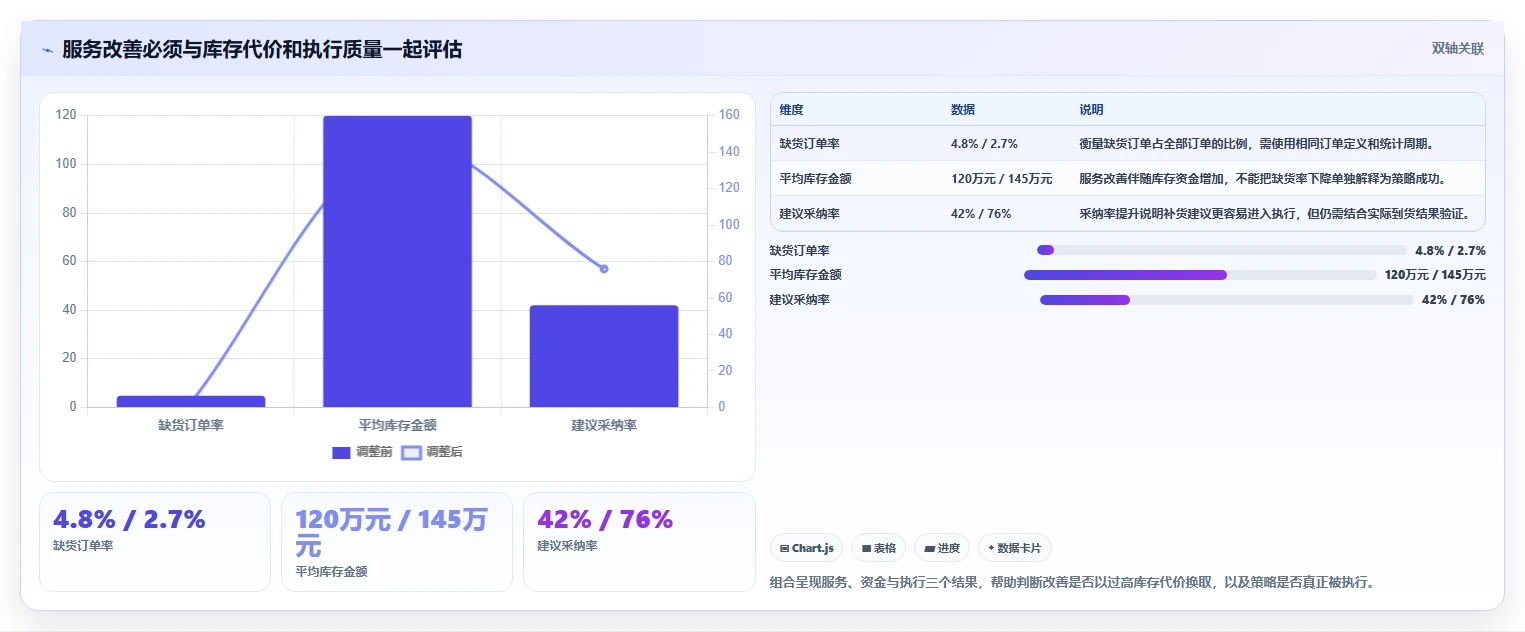
Task: Click the icon in the 数据卡片 tag
Action: 991,548
